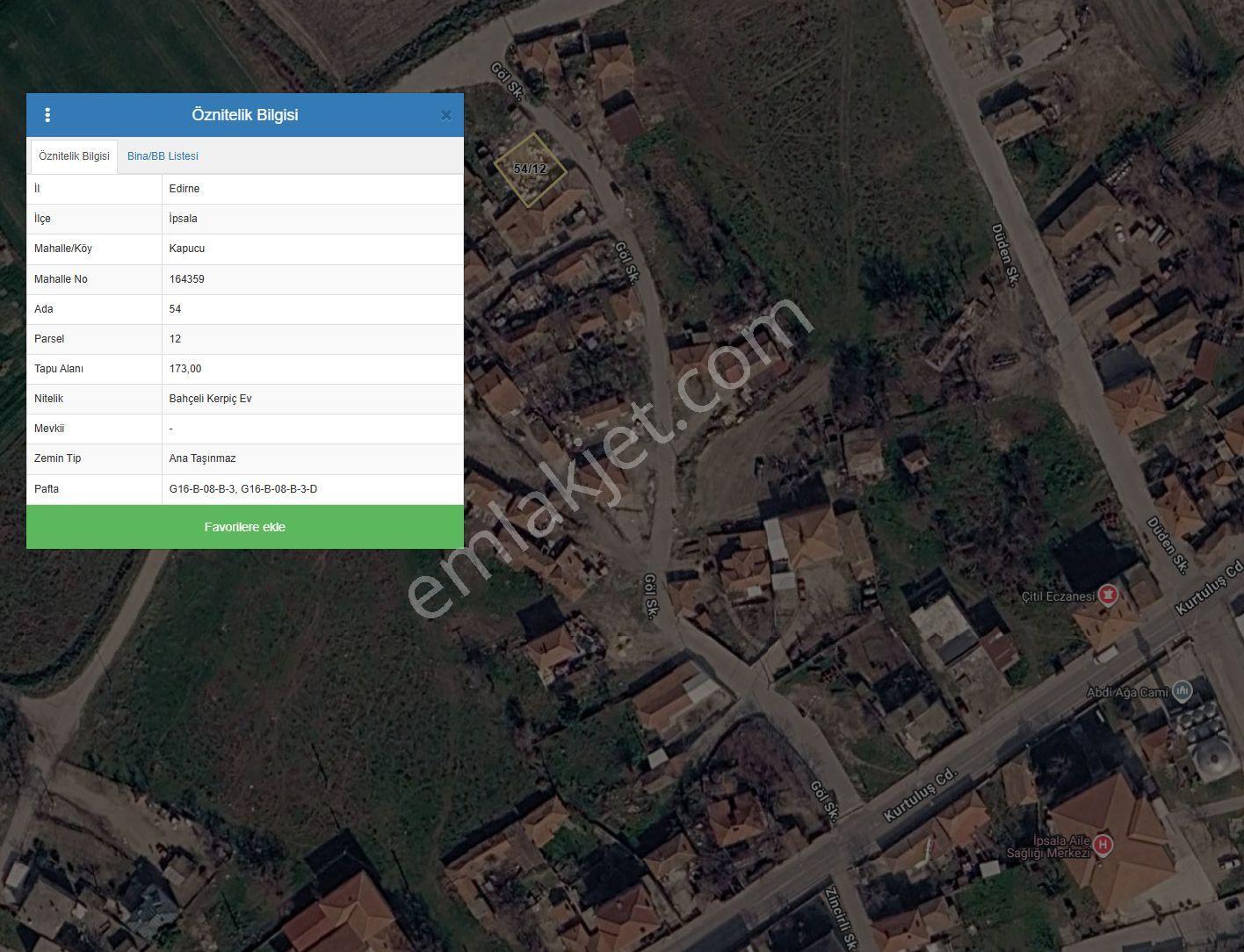Click the Parsel value 12
This screenshot has width=1244, height=952.
point(176,339)
